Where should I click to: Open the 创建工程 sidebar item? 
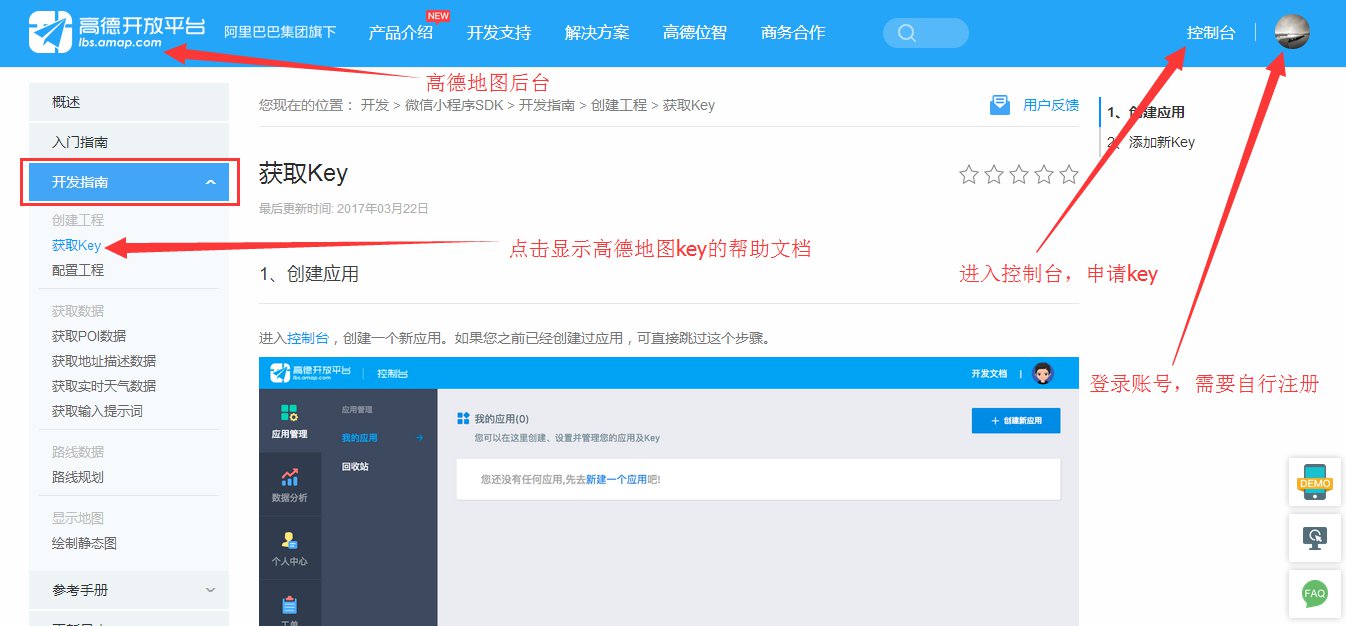[x=78, y=220]
